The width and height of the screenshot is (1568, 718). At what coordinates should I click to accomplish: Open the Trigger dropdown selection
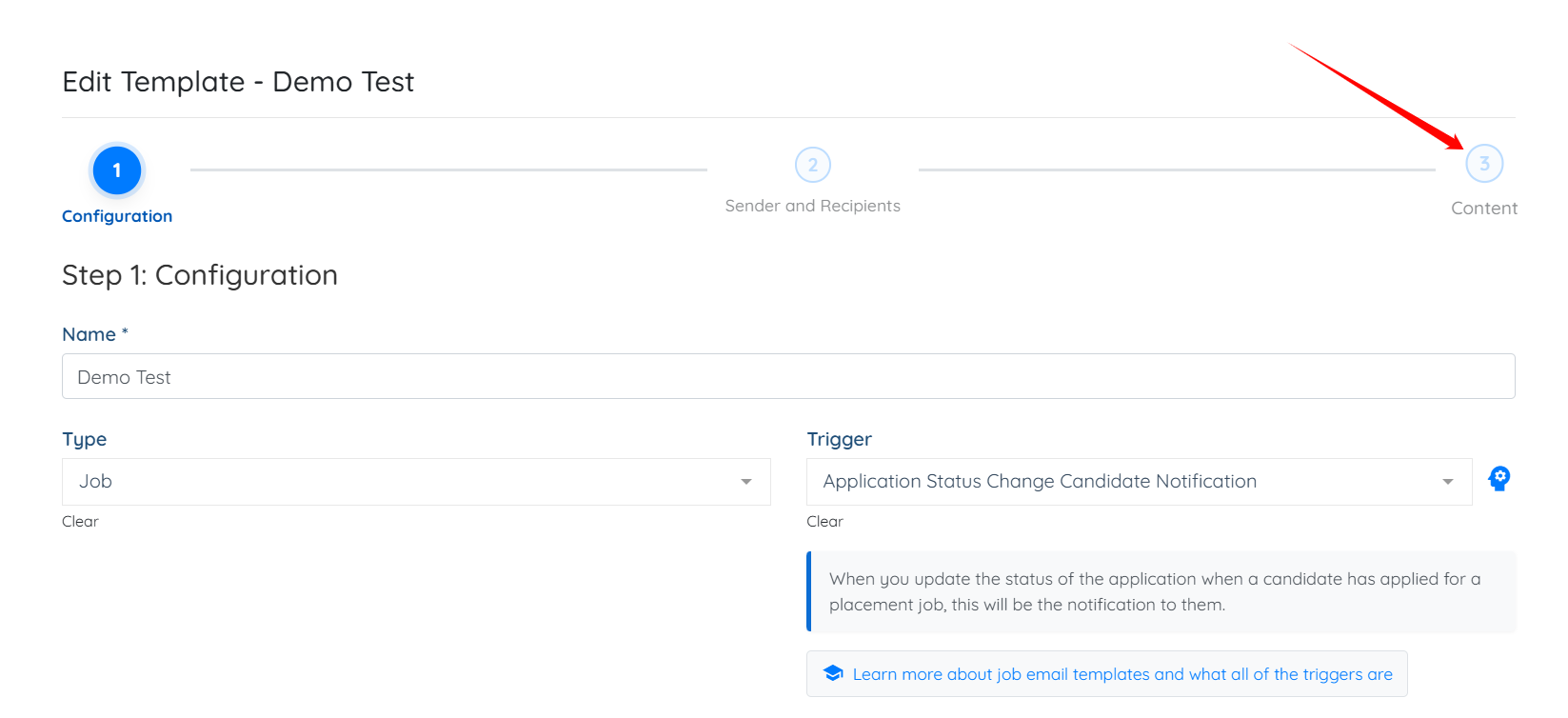(1140, 482)
